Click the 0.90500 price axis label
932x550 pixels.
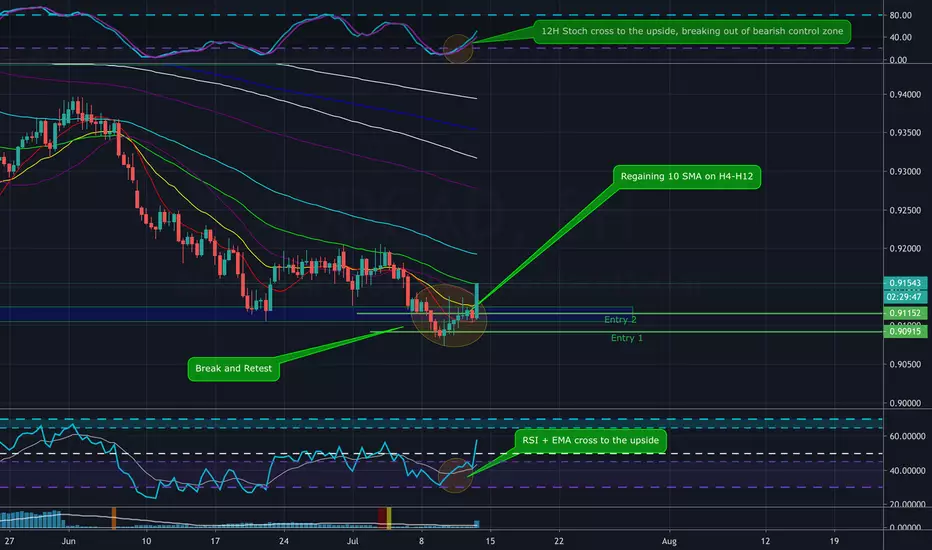tap(905, 364)
